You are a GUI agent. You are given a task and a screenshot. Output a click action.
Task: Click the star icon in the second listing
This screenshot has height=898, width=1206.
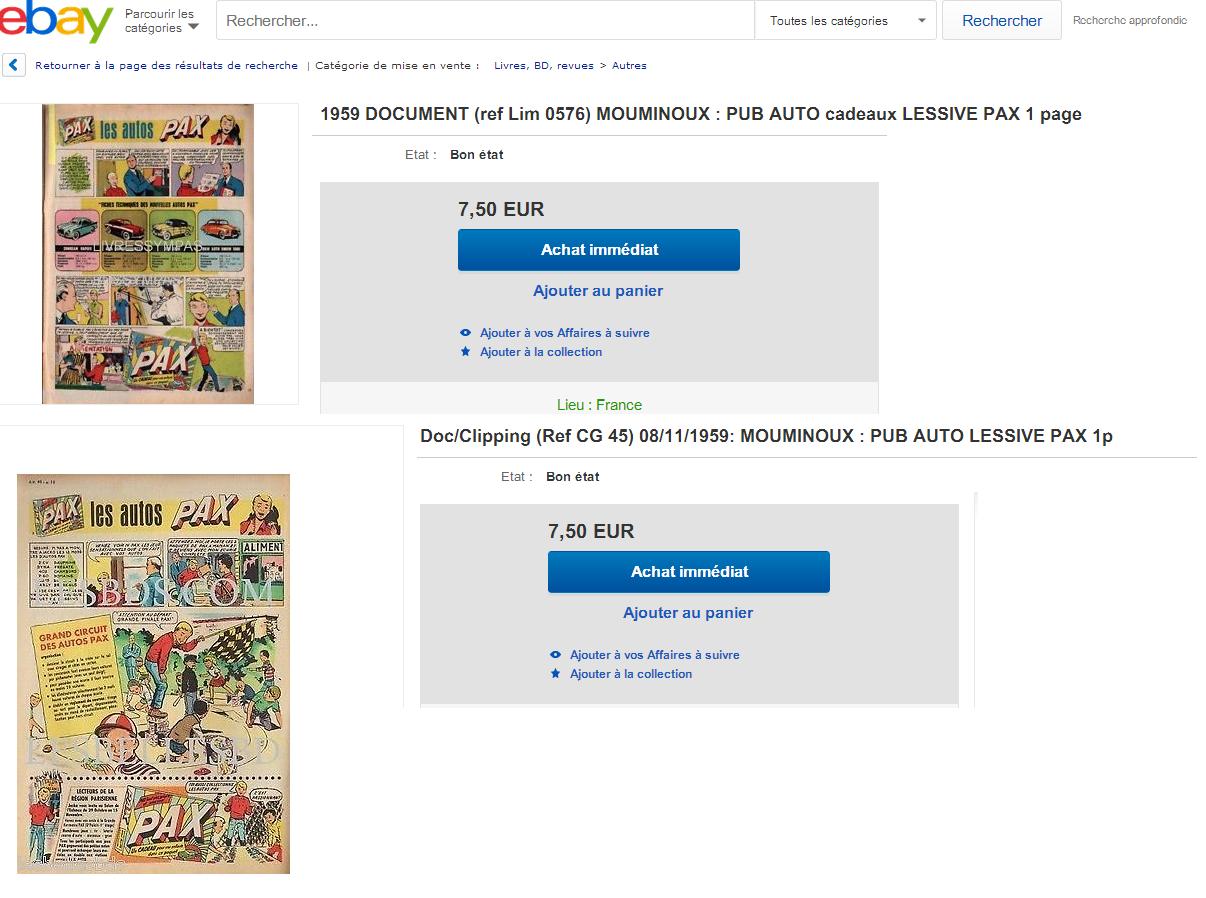[555, 674]
